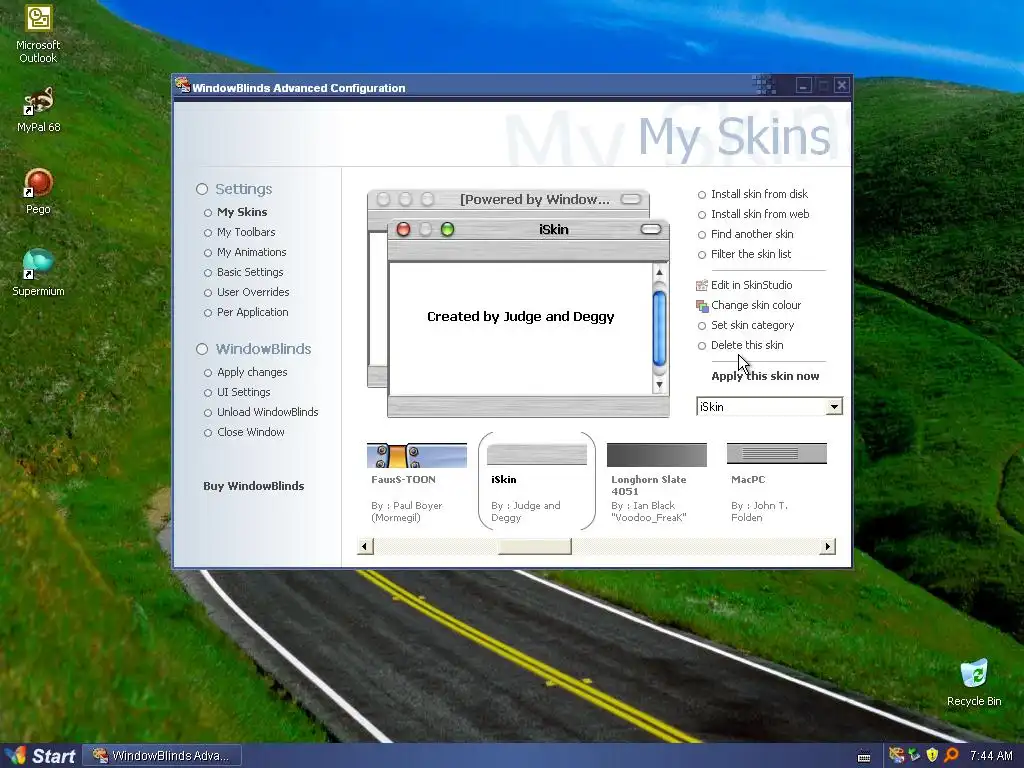The image size is (1024, 768).
Task: Select the Longhorn Slate 4051 thumbnail
Action: tap(656, 455)
